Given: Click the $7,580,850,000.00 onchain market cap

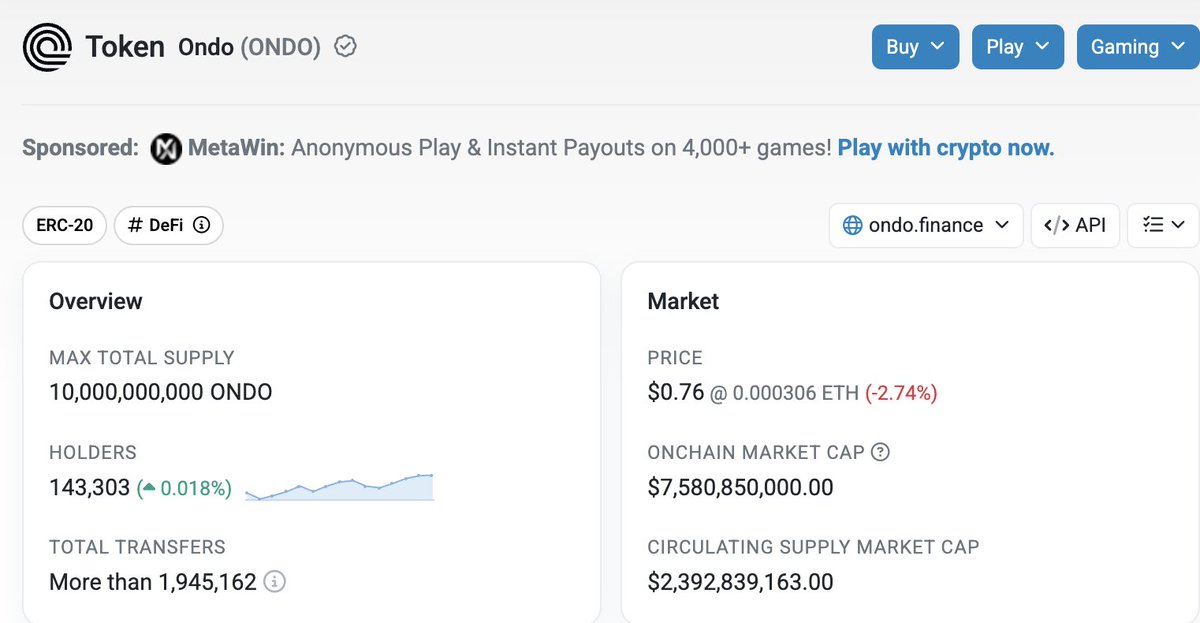Looking at the screenshot, I should point(741,488).
